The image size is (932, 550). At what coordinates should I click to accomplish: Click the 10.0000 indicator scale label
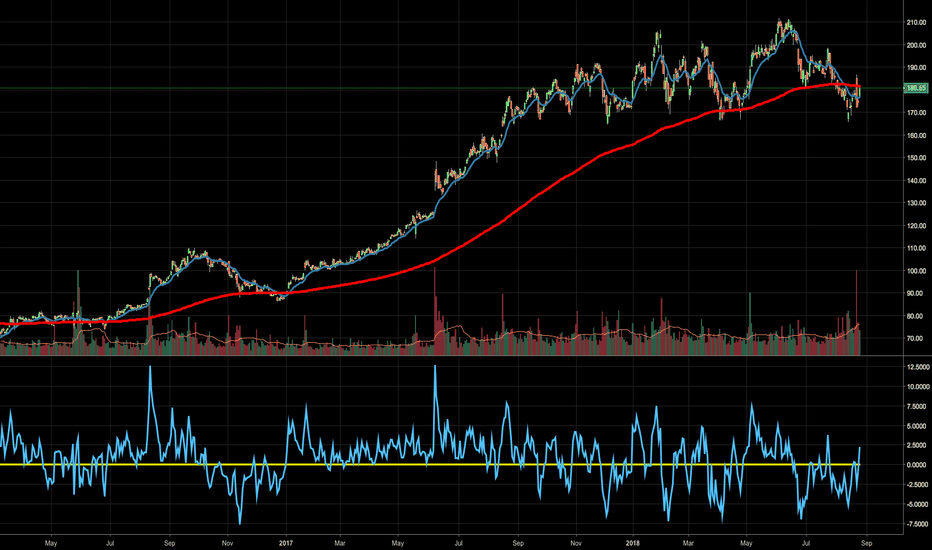(x=916, y=387)
